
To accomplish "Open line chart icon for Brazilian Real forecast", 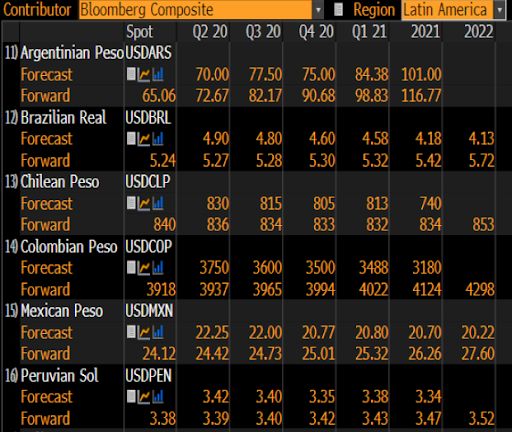I will [144, 139].
